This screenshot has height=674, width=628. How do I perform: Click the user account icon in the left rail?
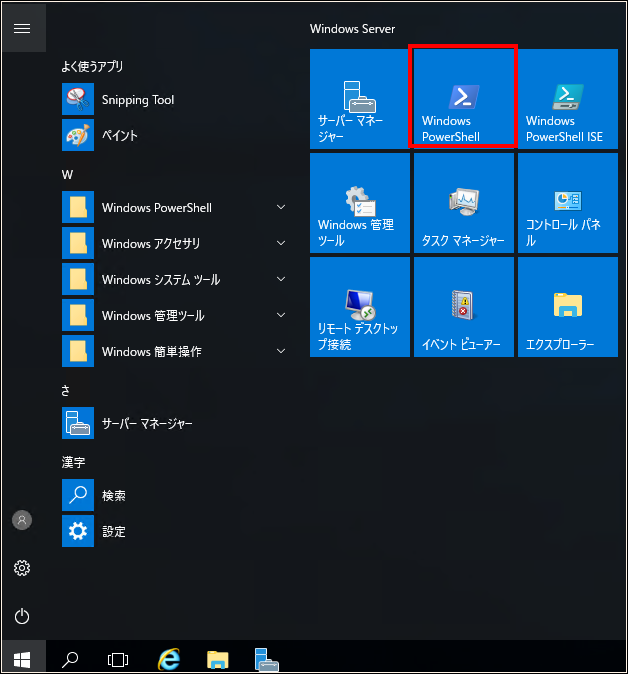(22, 520)
